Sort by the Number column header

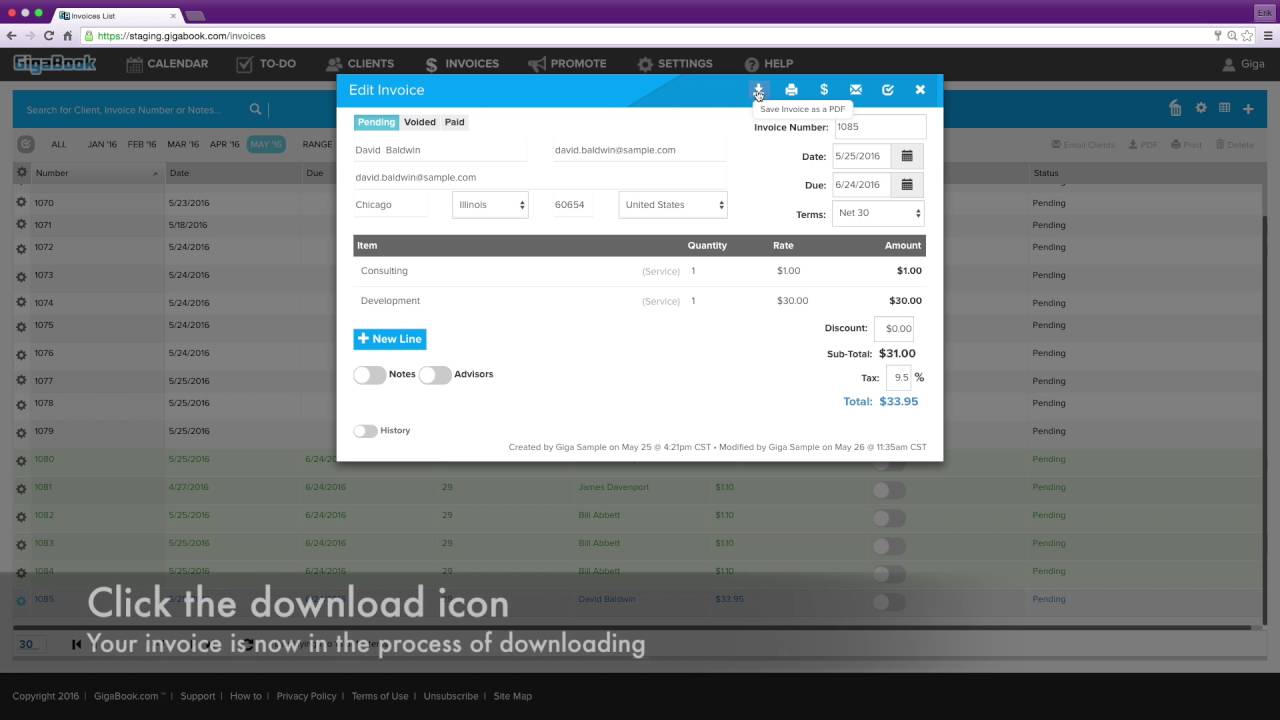[52, 173]
